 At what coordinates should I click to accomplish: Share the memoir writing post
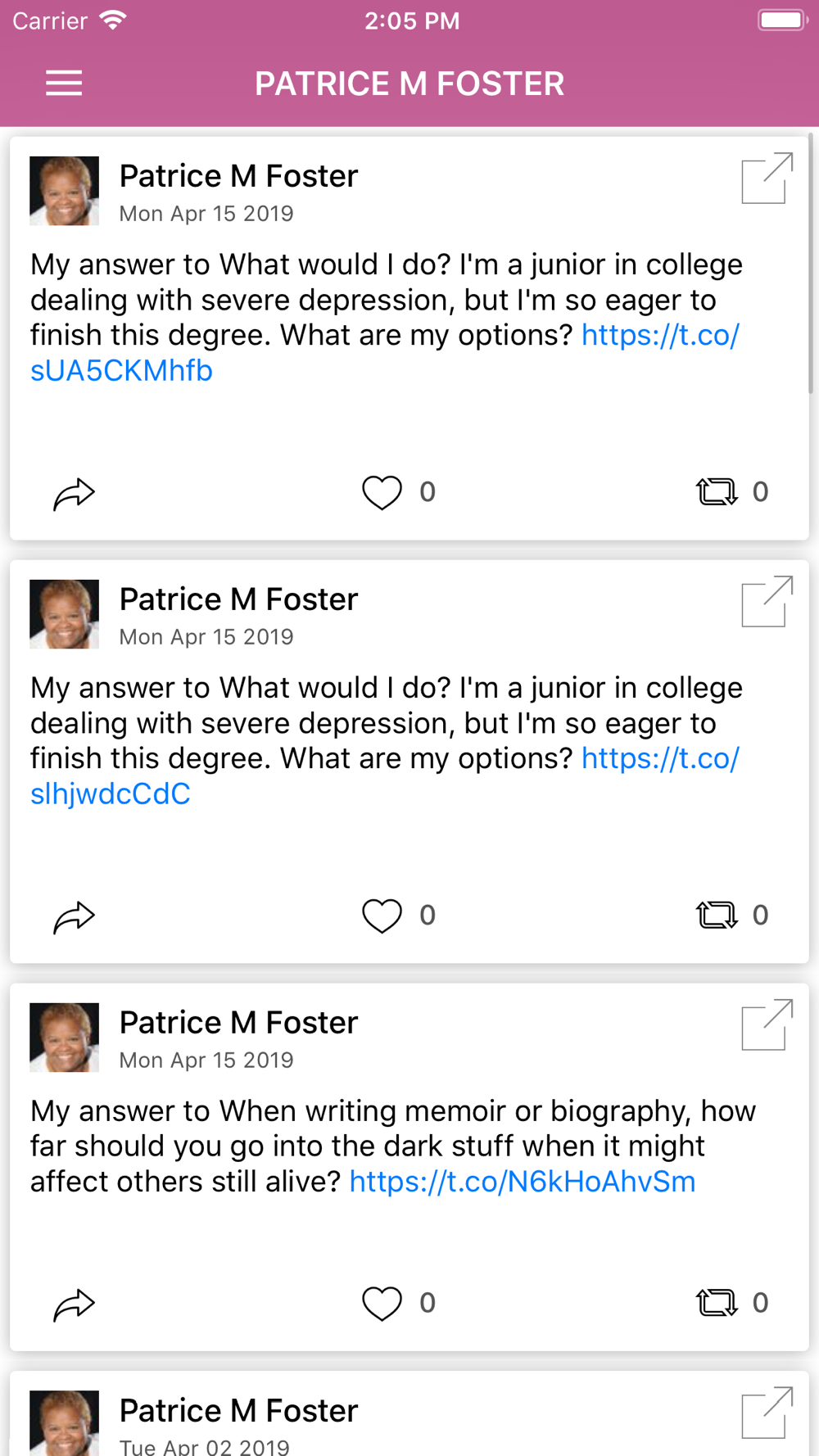[74, 1305]
